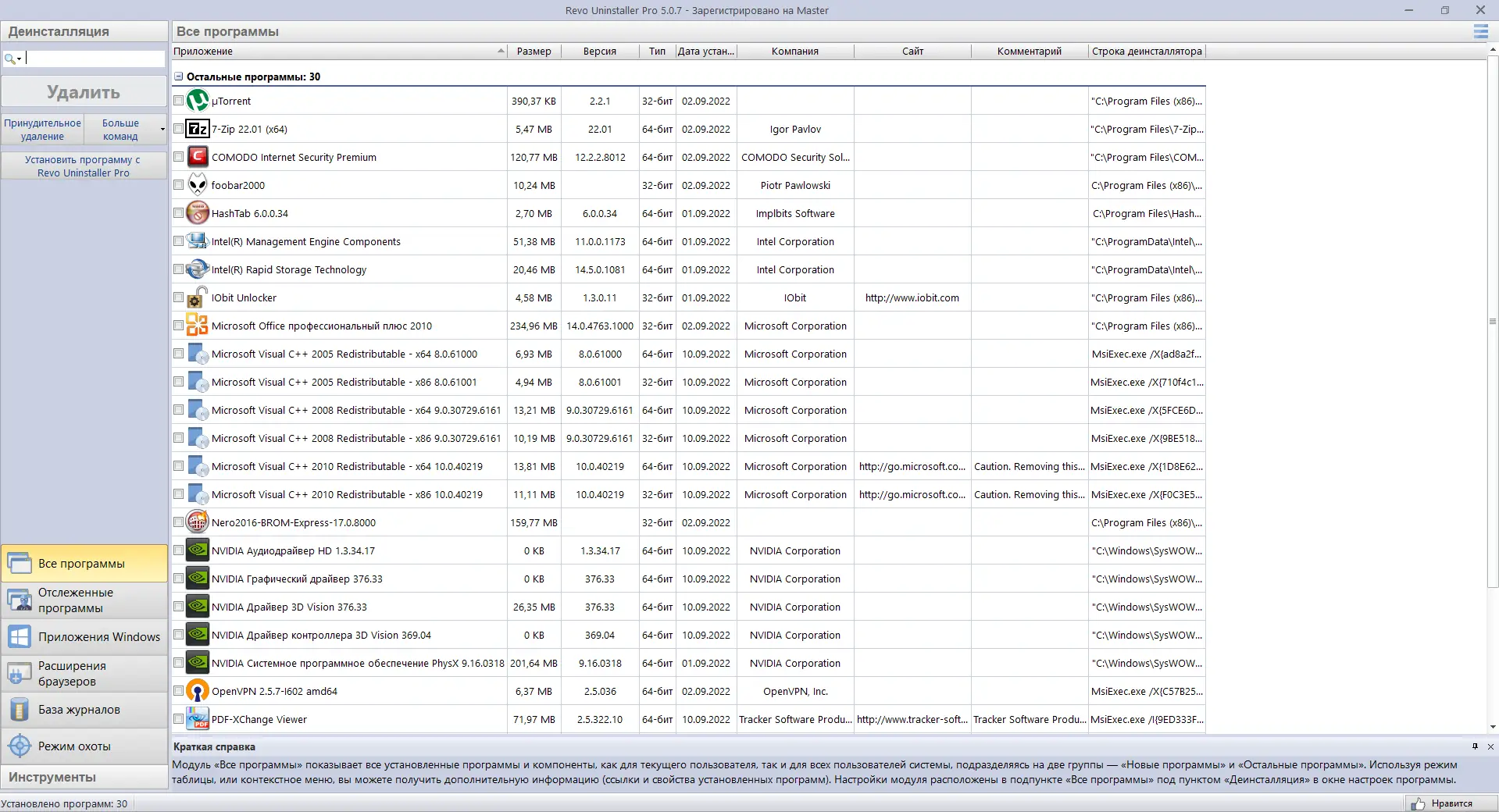Open the Режим охоты section

84,746
